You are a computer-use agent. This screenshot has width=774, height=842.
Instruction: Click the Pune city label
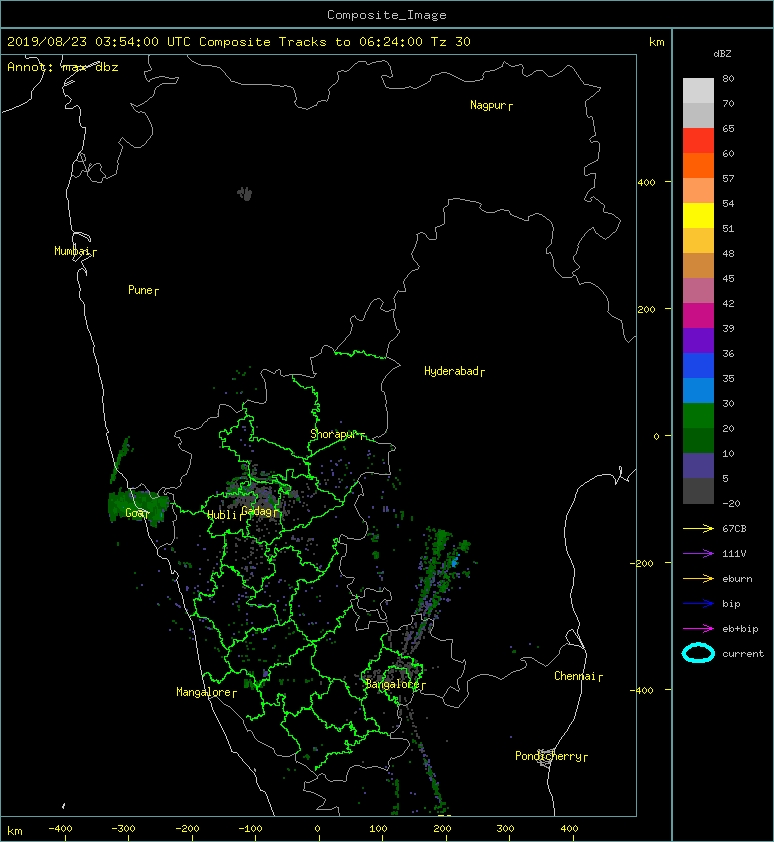[140, 290]
